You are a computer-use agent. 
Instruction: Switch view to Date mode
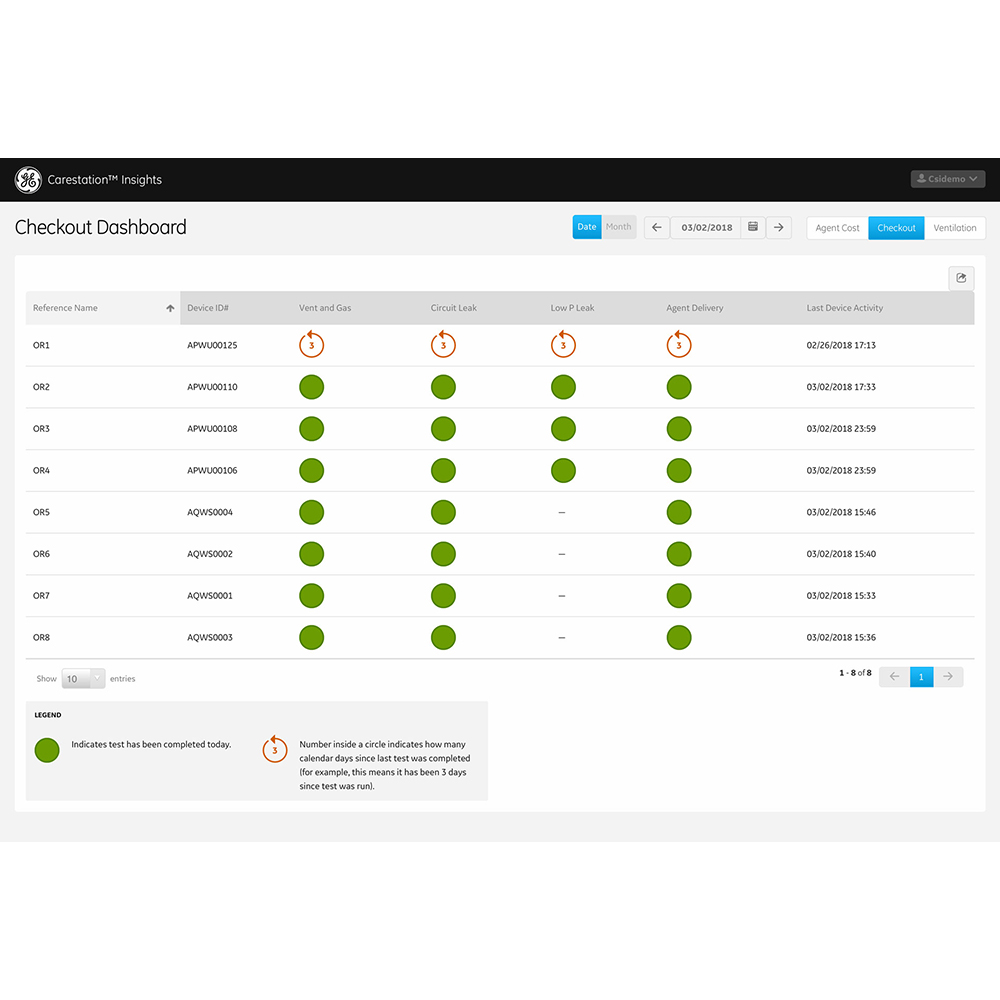click(x=587, y=227)
